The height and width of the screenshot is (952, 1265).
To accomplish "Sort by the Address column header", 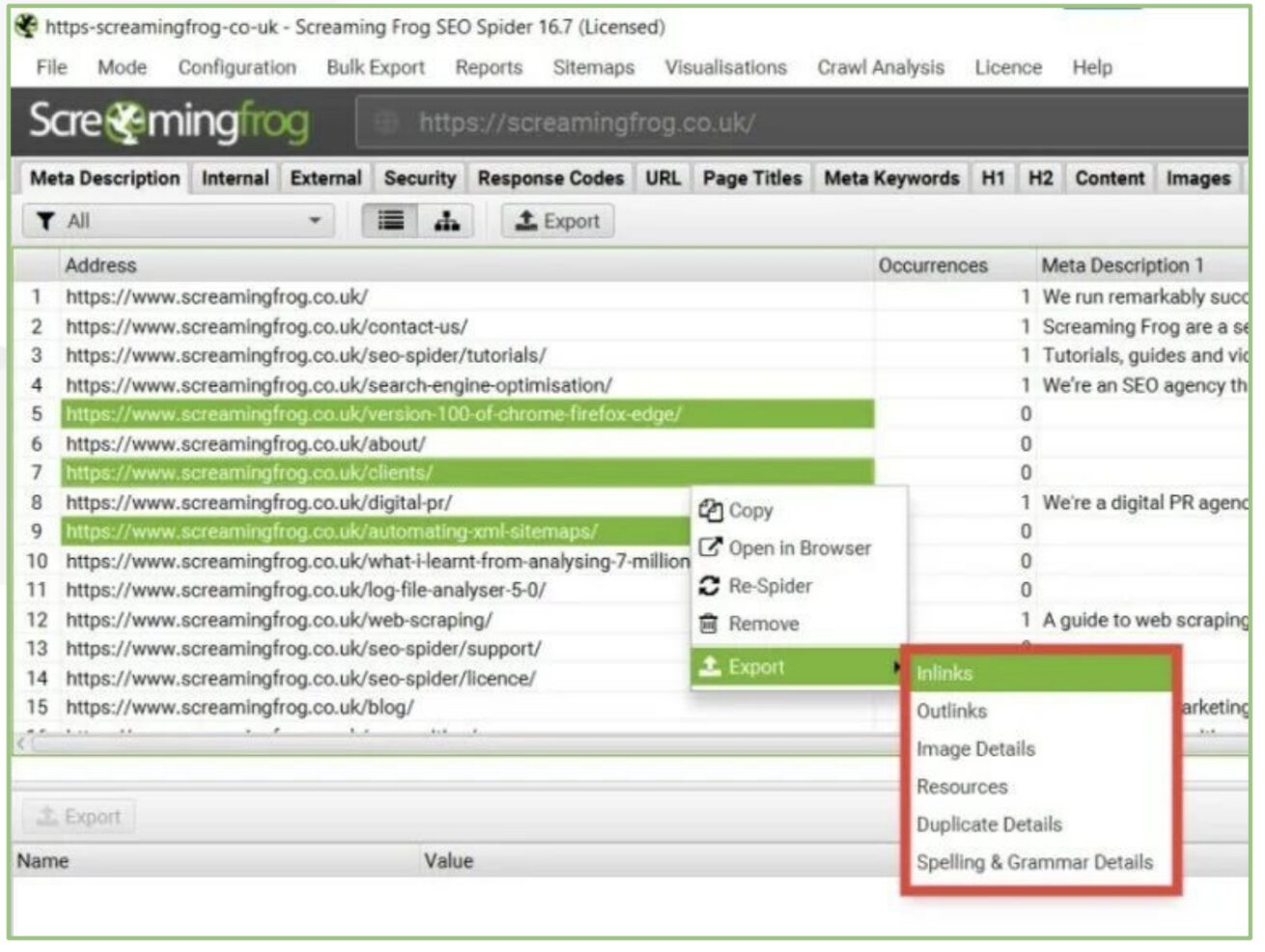I will (466, 266).
